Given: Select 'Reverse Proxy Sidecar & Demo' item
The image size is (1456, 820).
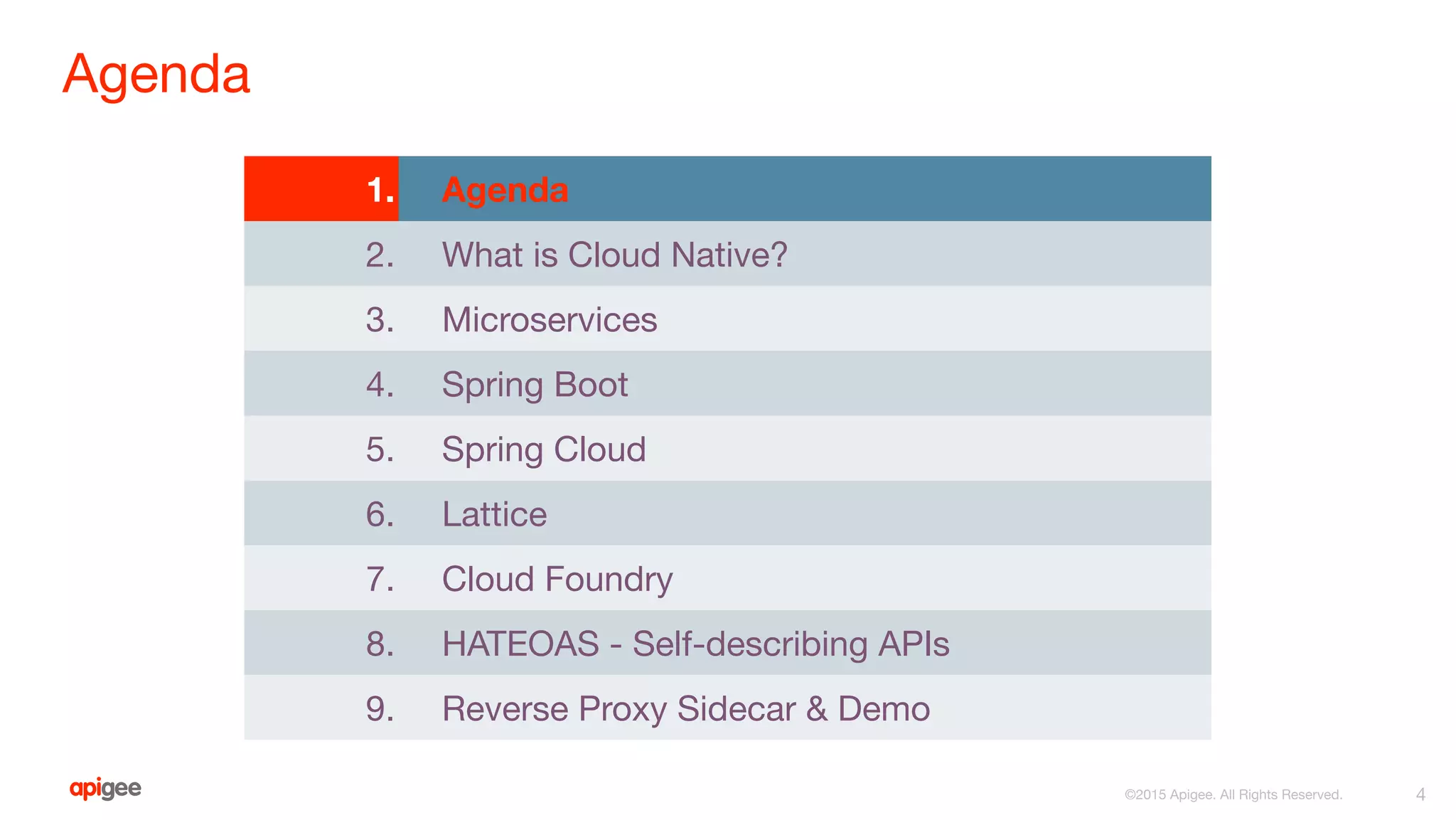Looking at the screenshot, I should [685, 709].
